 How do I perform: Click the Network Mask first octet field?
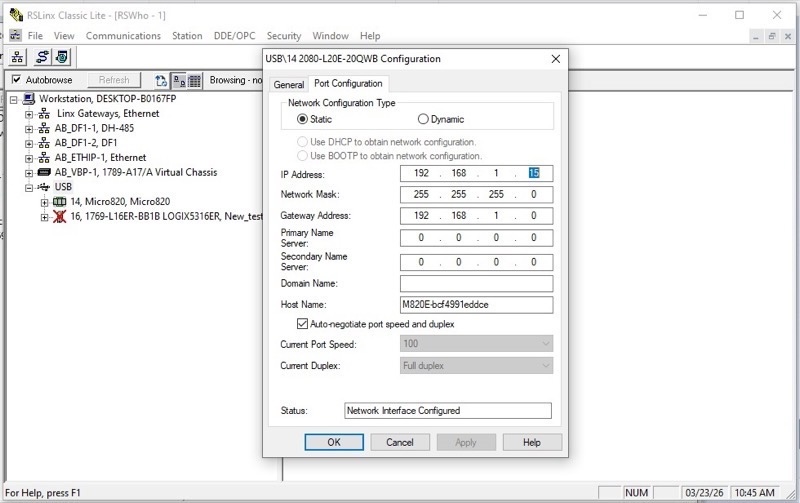click(x=421, y=194)
